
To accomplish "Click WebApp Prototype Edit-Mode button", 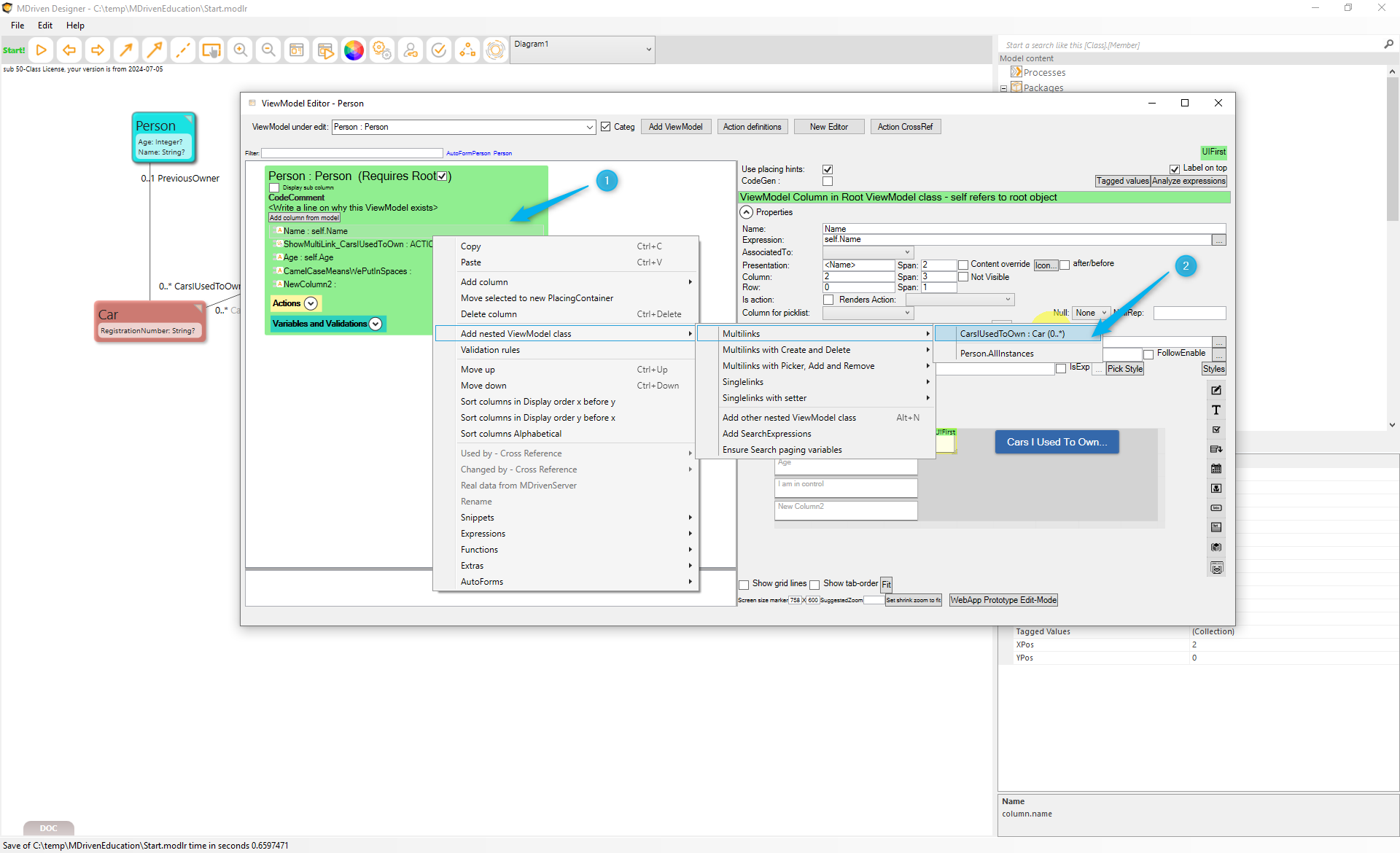I will [x=1003, y=600].
